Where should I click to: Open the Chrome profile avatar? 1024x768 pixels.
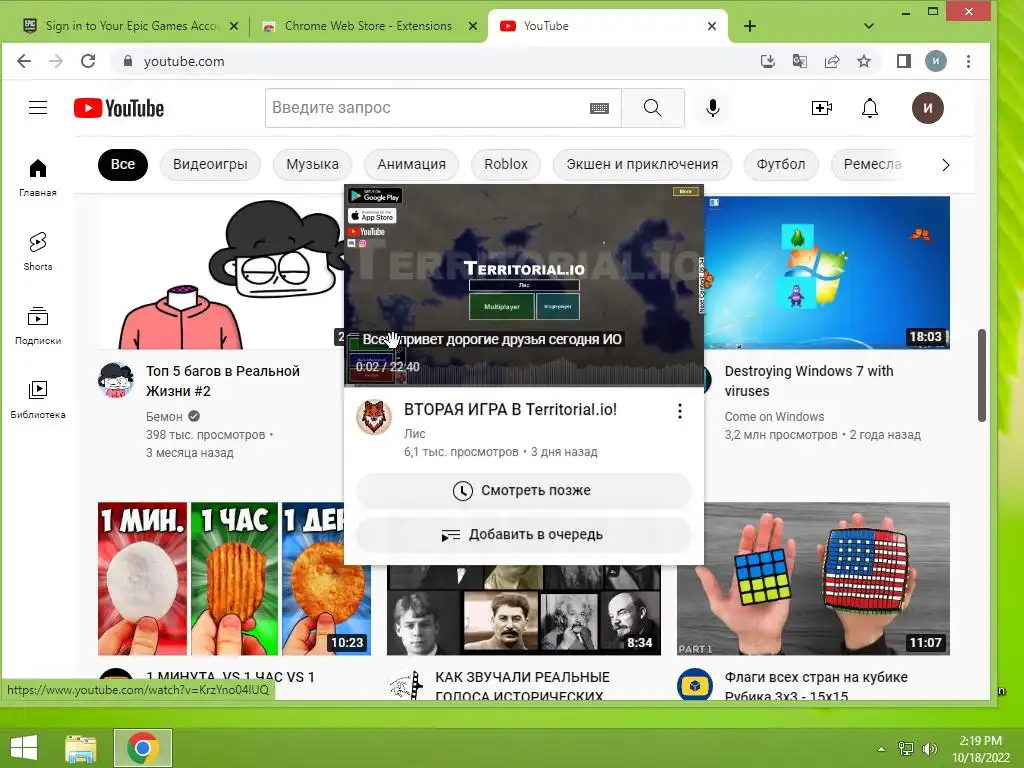pos(935,61)
